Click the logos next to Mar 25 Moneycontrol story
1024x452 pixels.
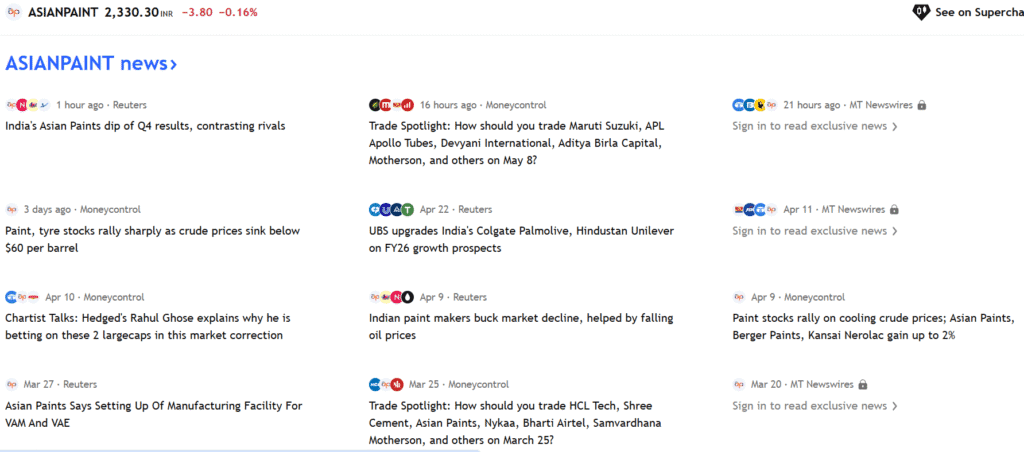coord(386,385)
